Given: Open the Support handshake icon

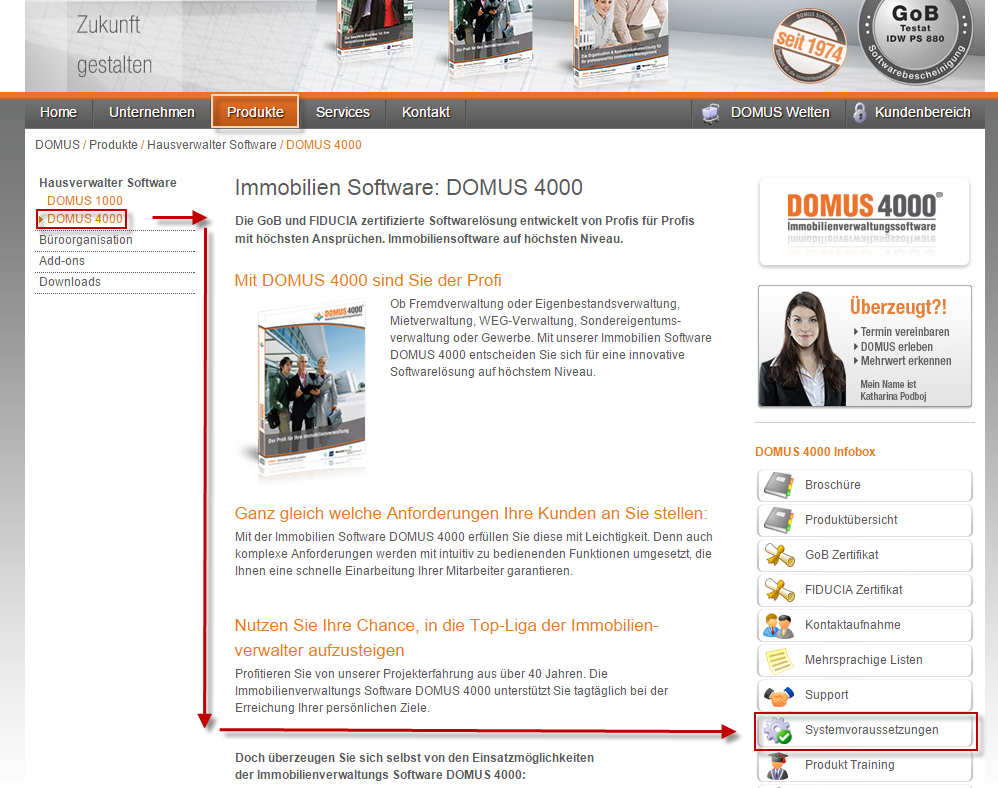Looking at the screenshot, I should 779,696.
